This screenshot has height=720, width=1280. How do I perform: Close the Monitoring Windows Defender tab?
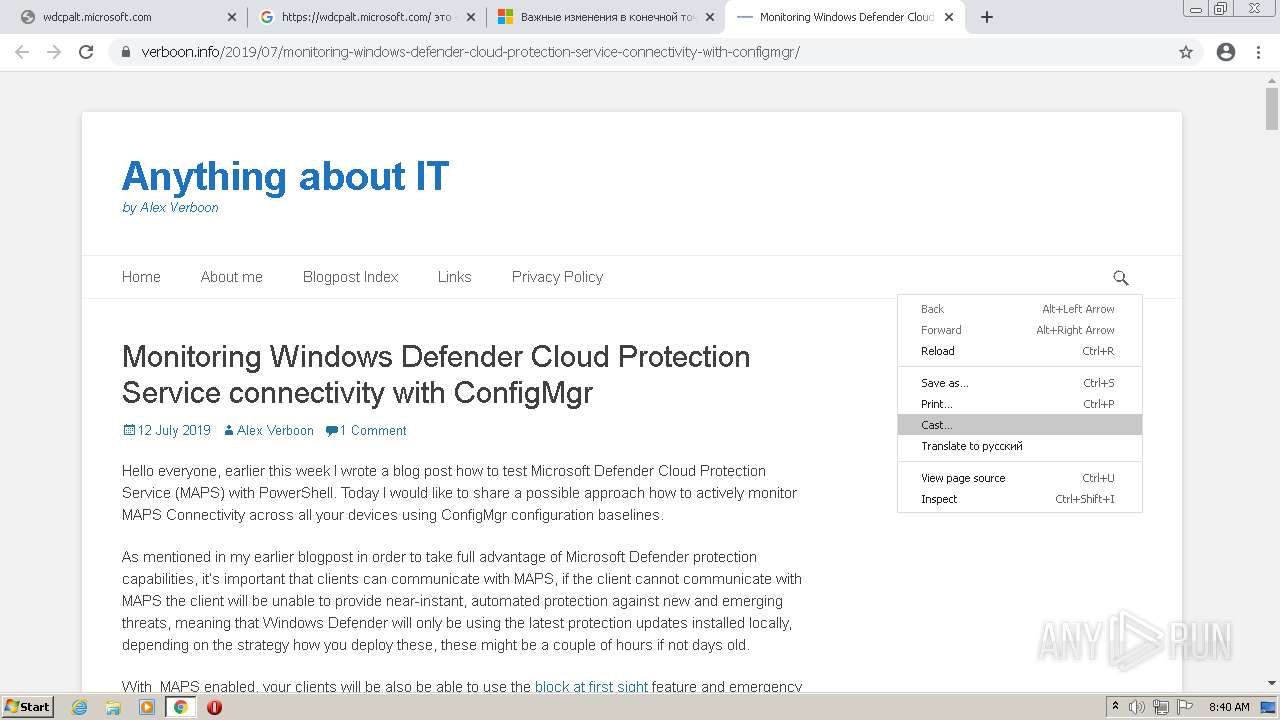tap(949, 17)
